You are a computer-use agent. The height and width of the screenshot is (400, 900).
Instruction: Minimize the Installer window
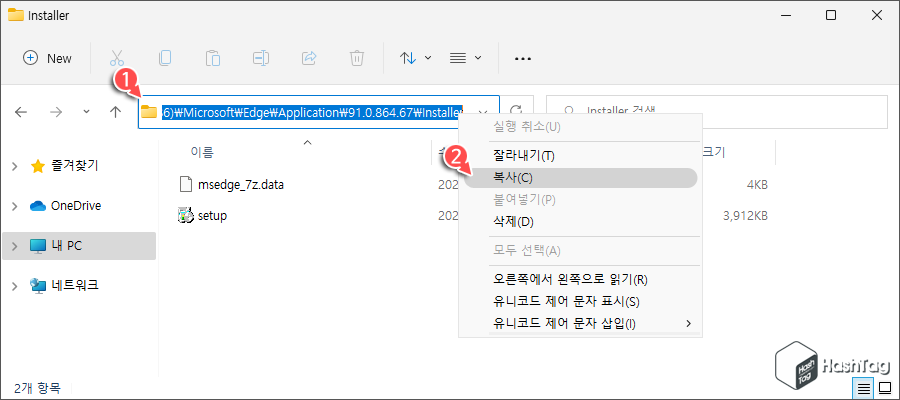pos(785,15)
